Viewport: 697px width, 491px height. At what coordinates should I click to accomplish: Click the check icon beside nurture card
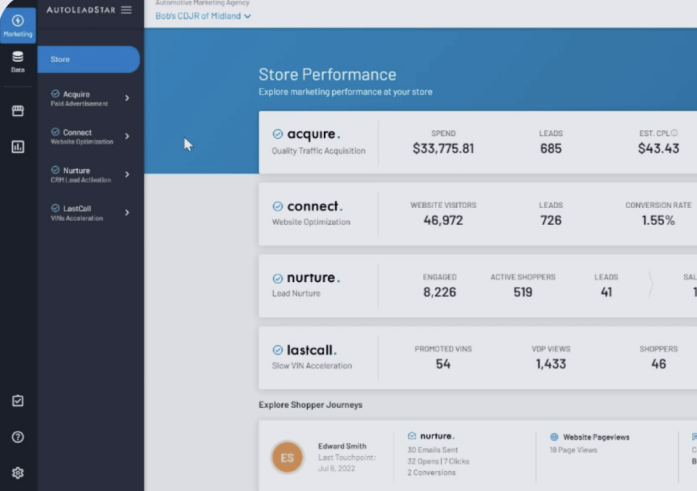click(277, 278)
